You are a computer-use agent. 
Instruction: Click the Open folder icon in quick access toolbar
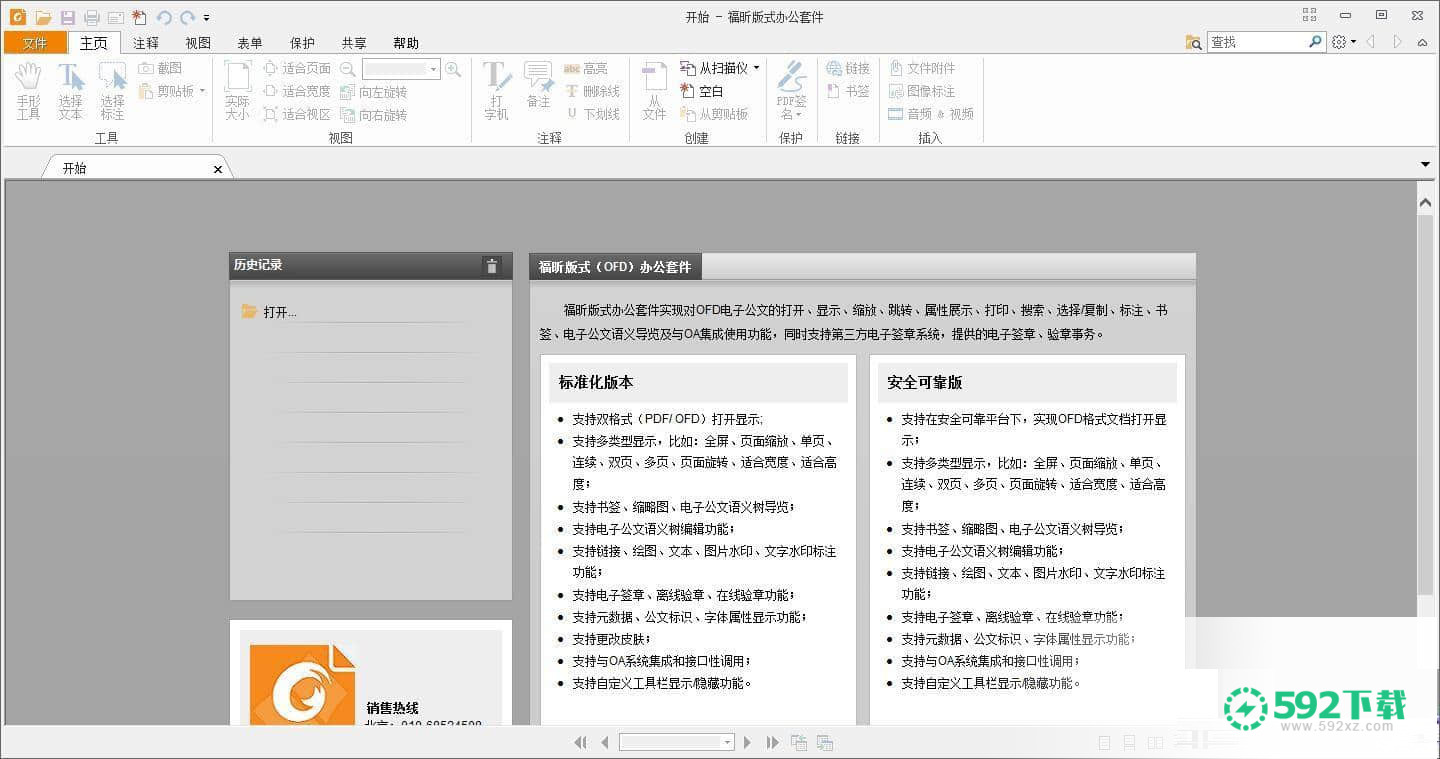point(43,17)
